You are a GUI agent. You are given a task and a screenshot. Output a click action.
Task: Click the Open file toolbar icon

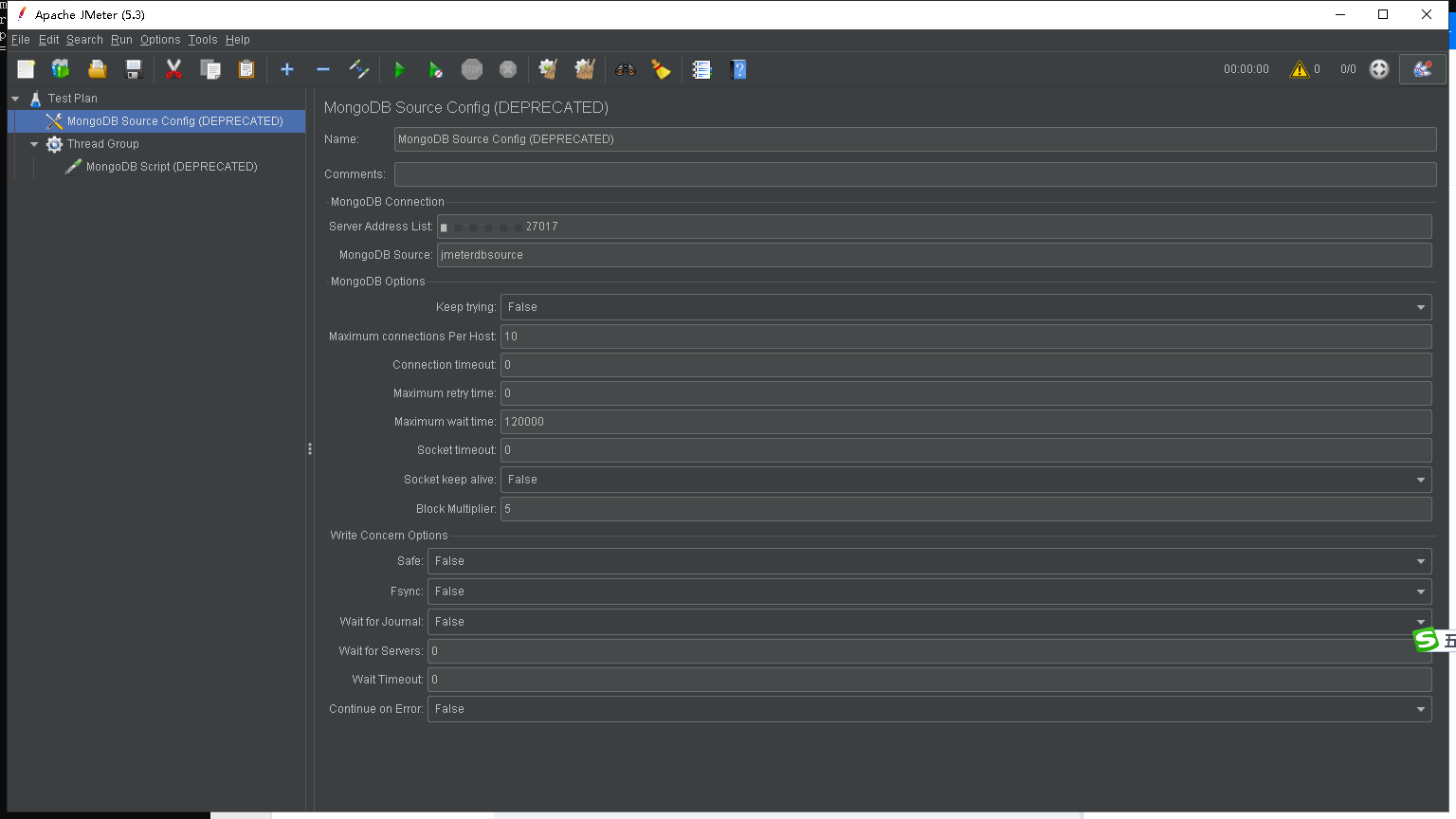coord(97,69)
